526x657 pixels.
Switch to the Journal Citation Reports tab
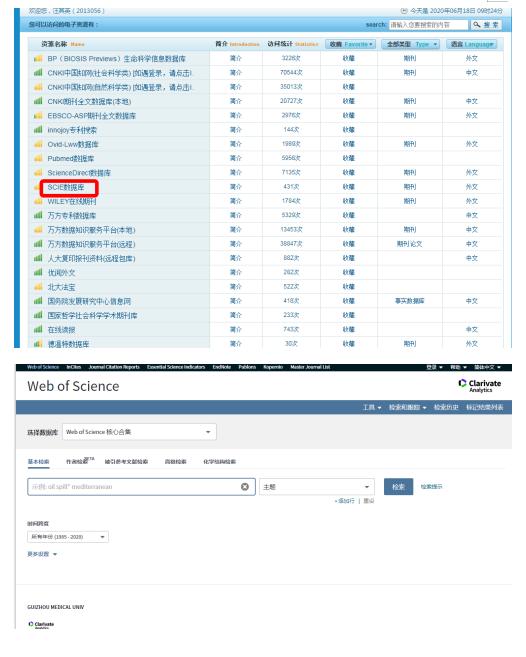coord(114,367)
